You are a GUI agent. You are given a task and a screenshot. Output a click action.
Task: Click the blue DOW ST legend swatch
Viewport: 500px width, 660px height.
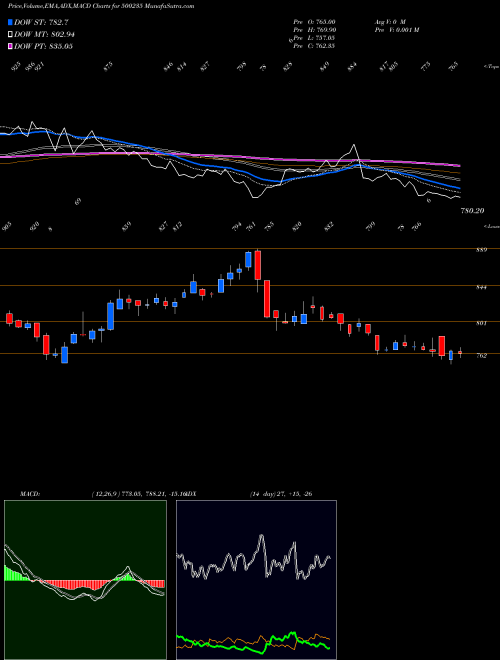(x=10, y=23)
